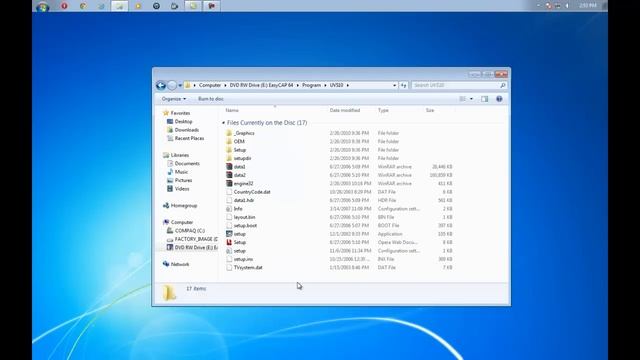Open FACTORY_IMAGE drive in navigation pane
The image size is (640, 360).
[196, 239]
